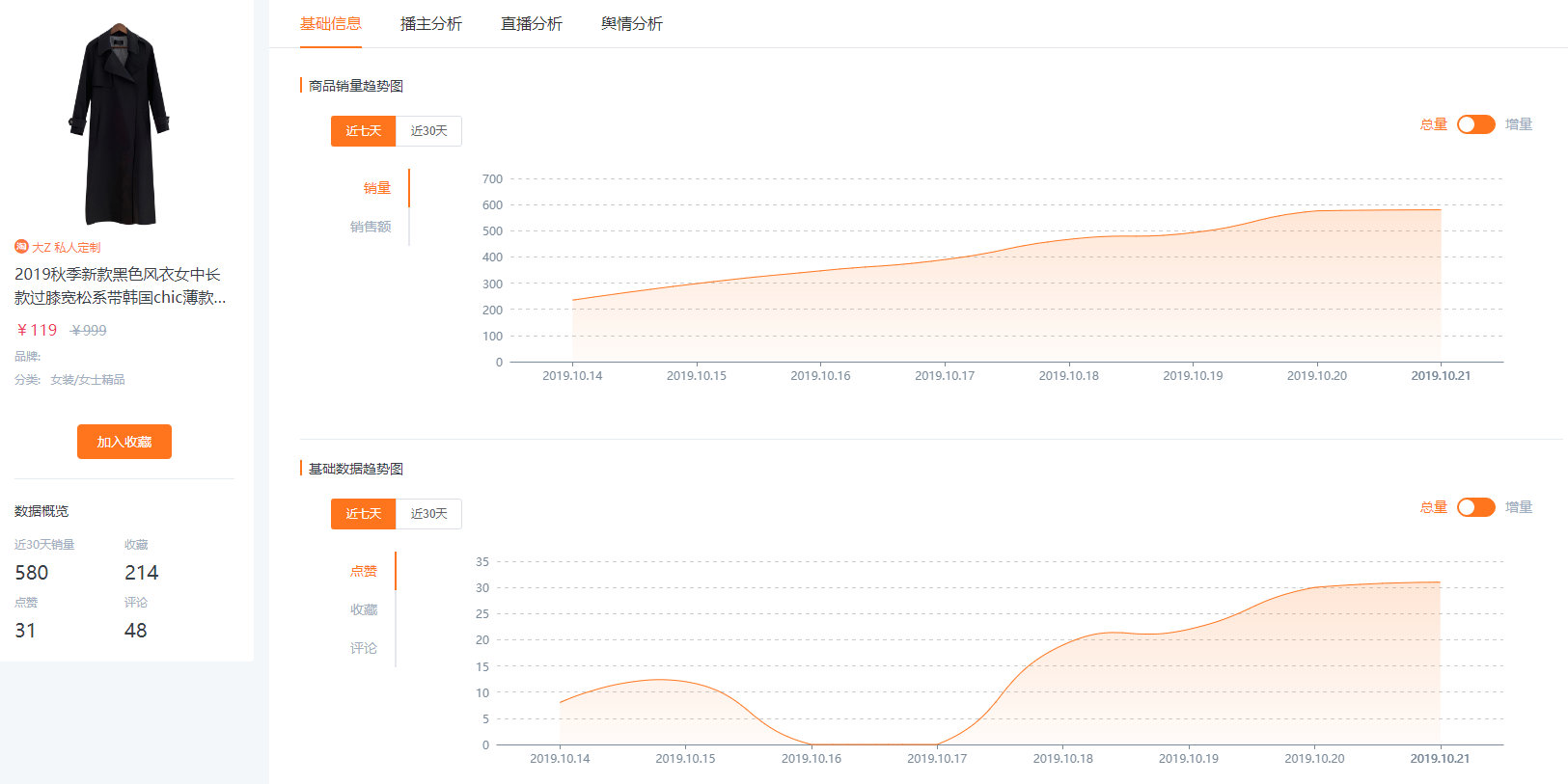
Task: Open the black coat product title link
Action: [121, 286]
